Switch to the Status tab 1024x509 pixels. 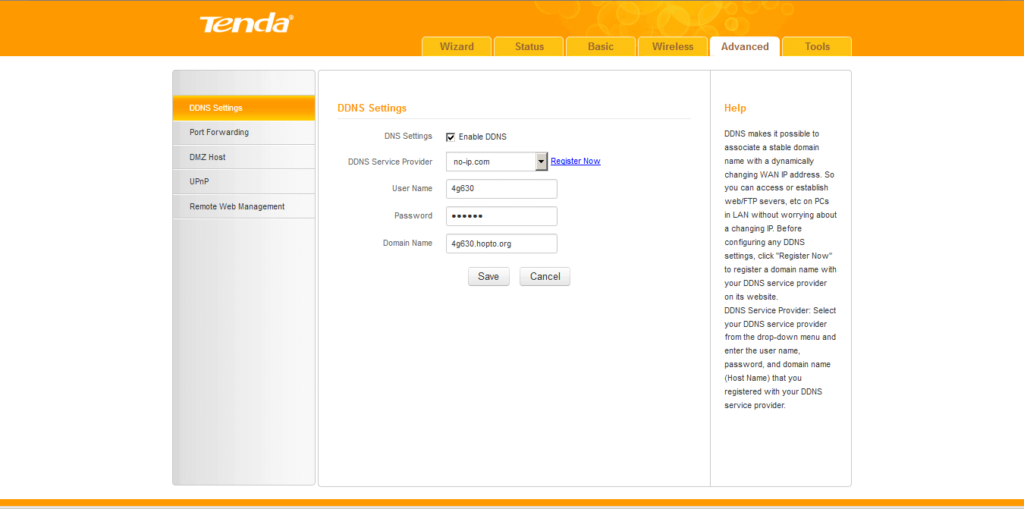pyautogui.click(x=529, y=47)
